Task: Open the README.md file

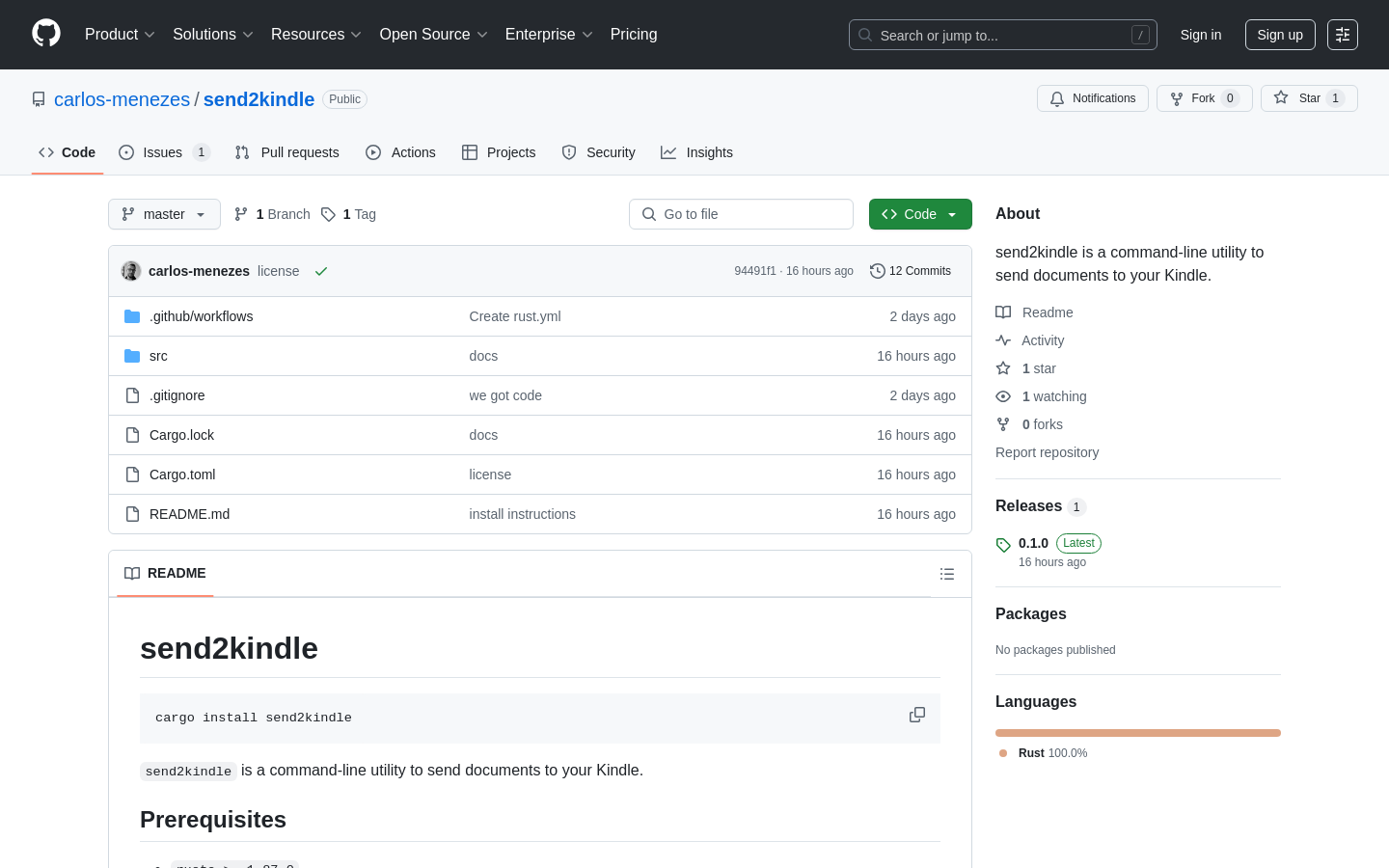Action: point(189,514)
